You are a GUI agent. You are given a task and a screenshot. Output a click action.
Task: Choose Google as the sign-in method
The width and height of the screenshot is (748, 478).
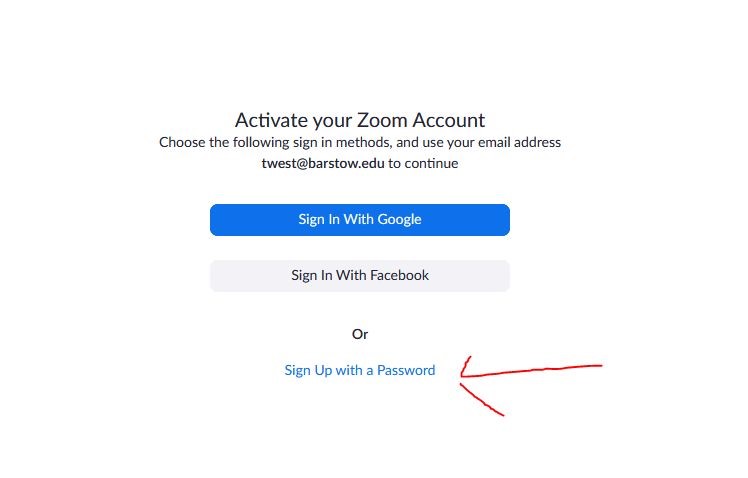point(360,220)
